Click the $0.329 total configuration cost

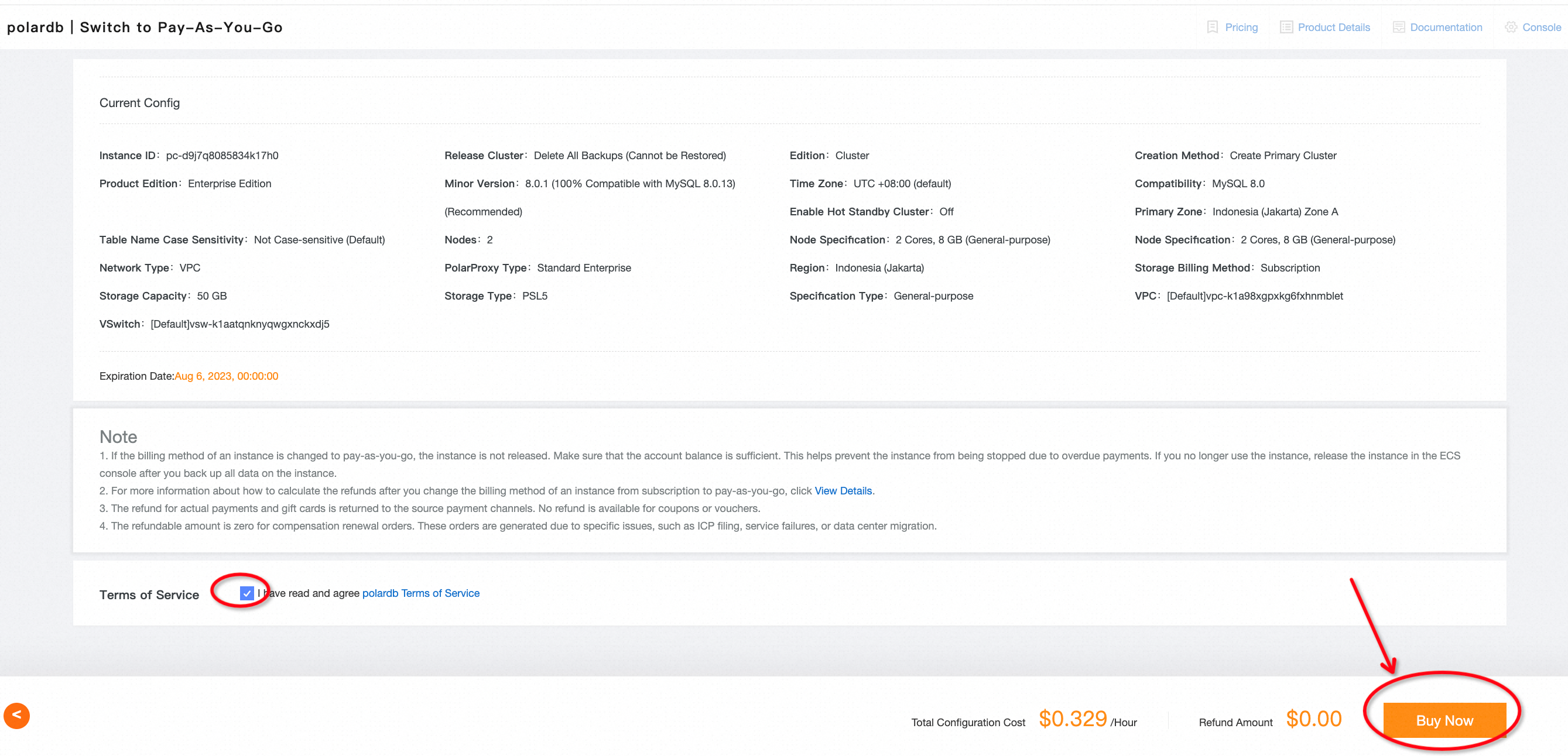tap(1073, 719)
